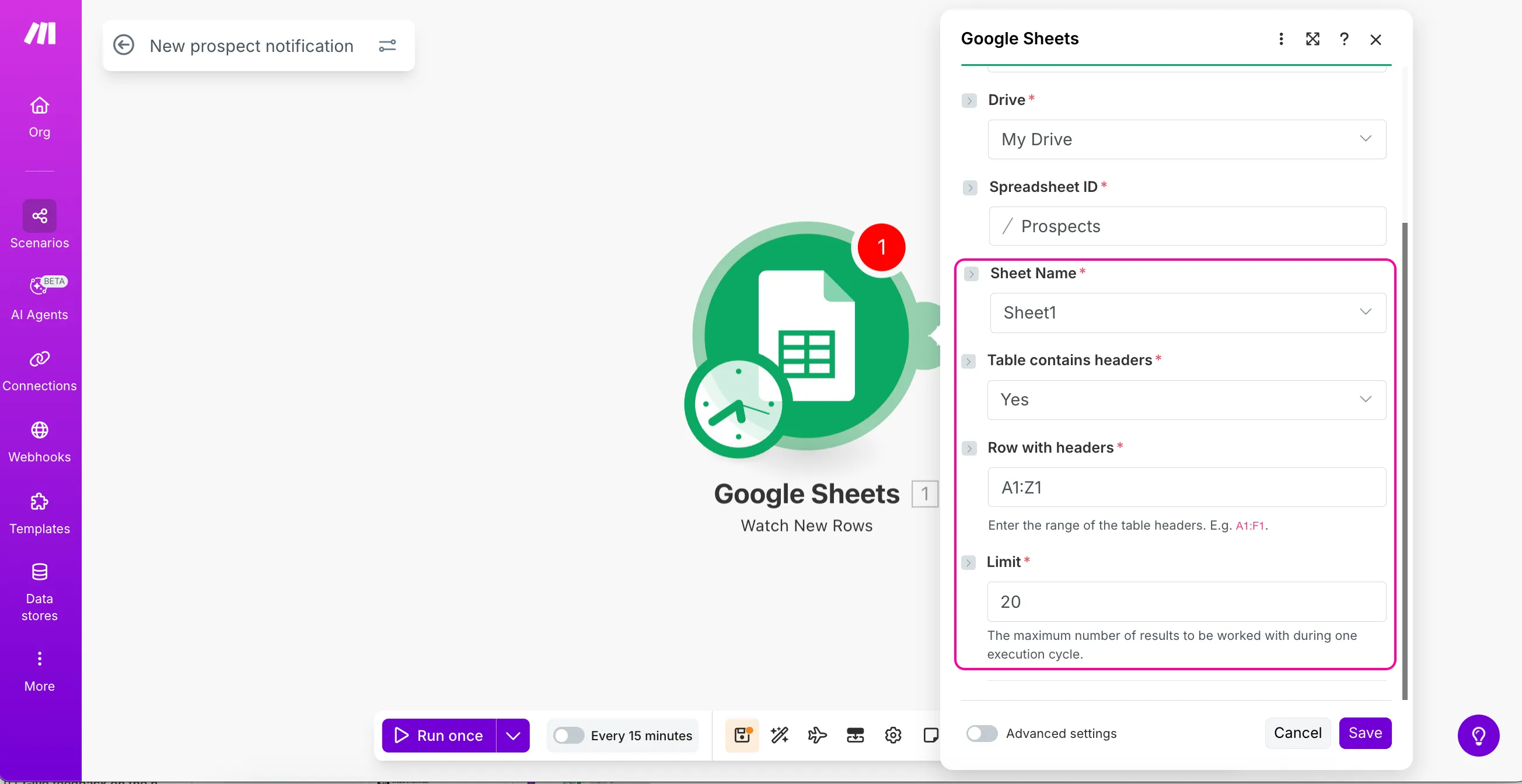Click the save scenario icon in toolbar

(x=742, y=735)
